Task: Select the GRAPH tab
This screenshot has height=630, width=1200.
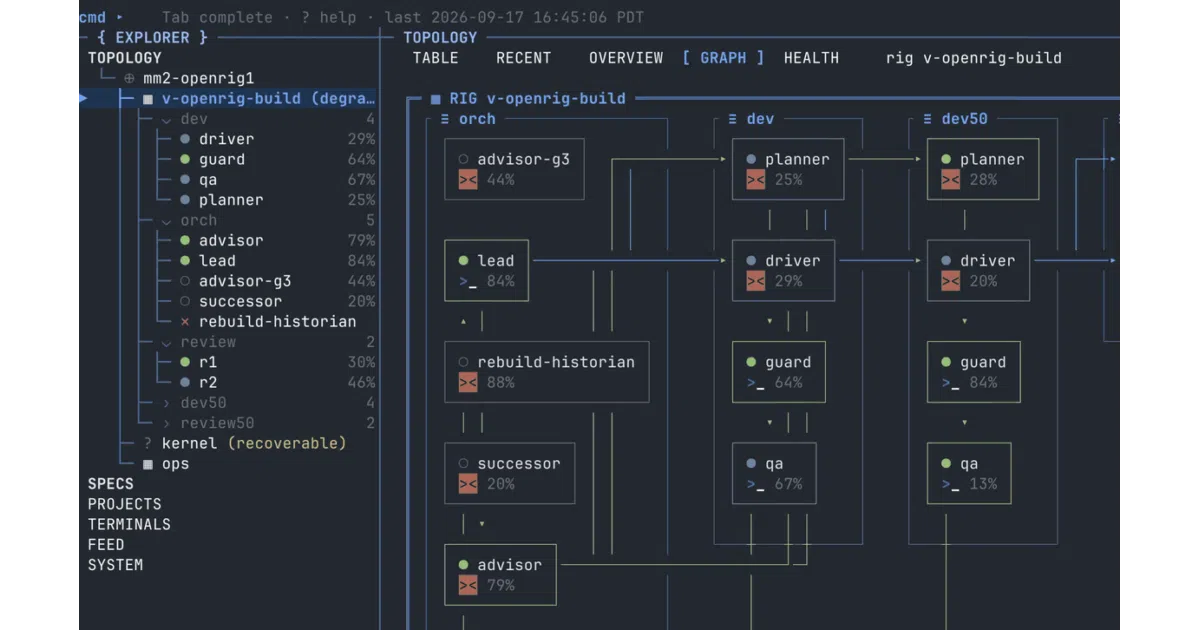Action: tap(723, 58)
